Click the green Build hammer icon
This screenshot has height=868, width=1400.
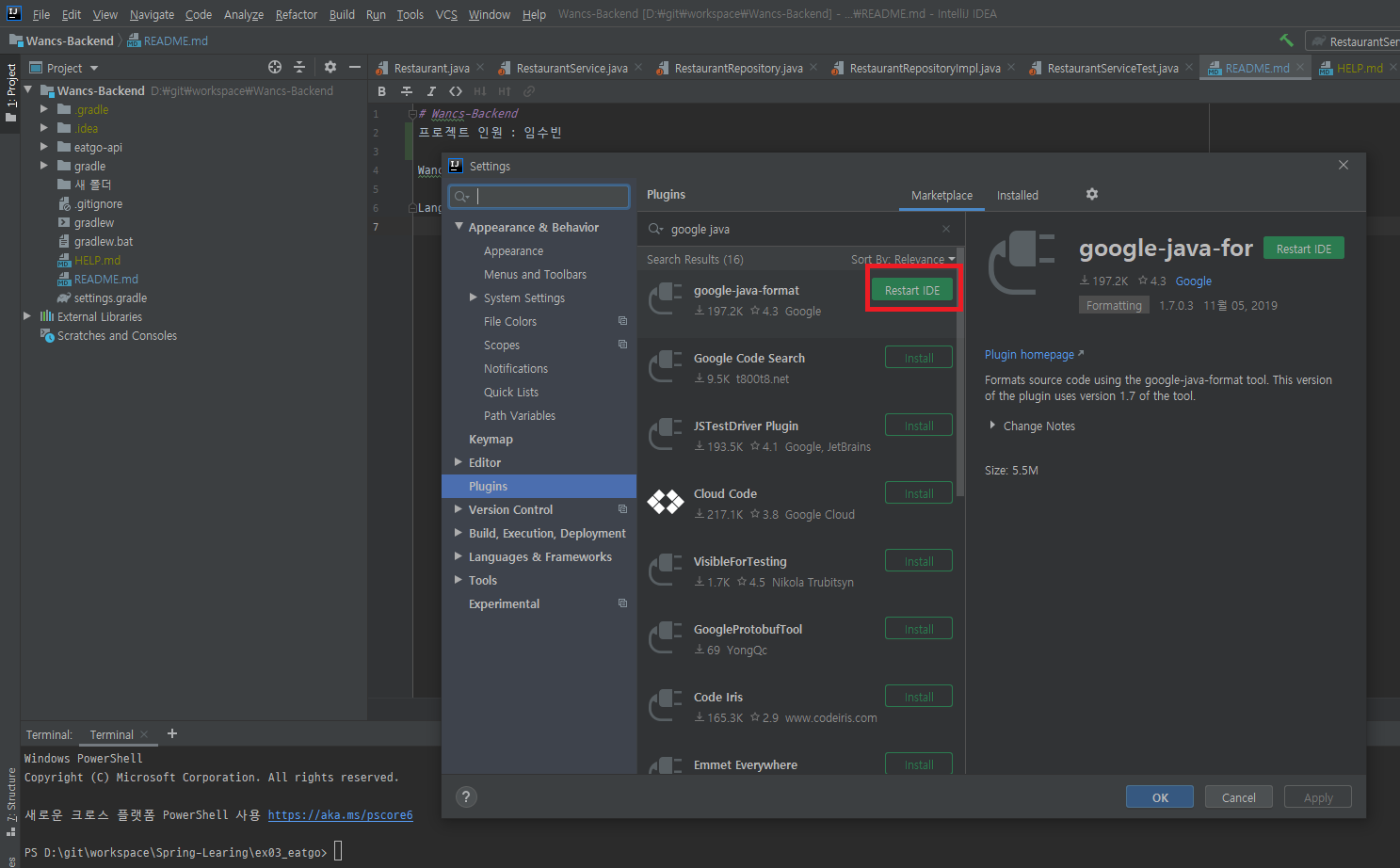tap(1286, 40)
